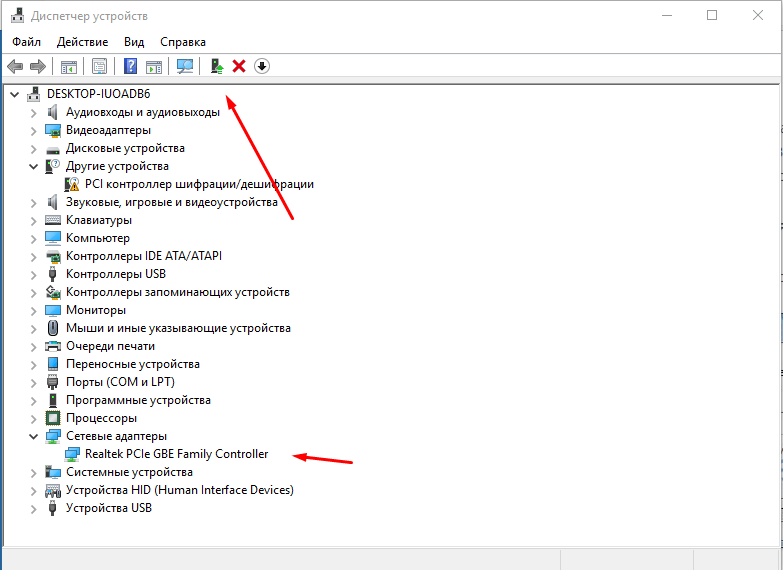This screenshot has height=570, width=783.
Task: Toggle the console tree toolbar icon
Action: tap(68, 66)
